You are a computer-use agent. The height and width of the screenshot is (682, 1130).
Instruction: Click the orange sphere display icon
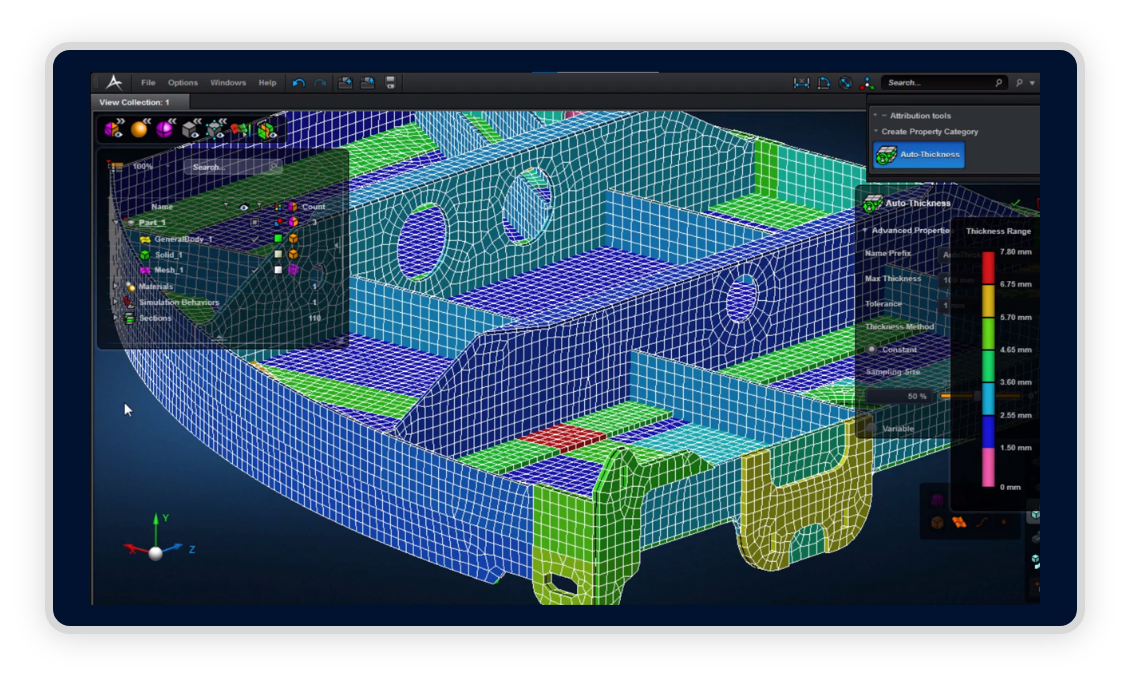click(x=139, y=129)
